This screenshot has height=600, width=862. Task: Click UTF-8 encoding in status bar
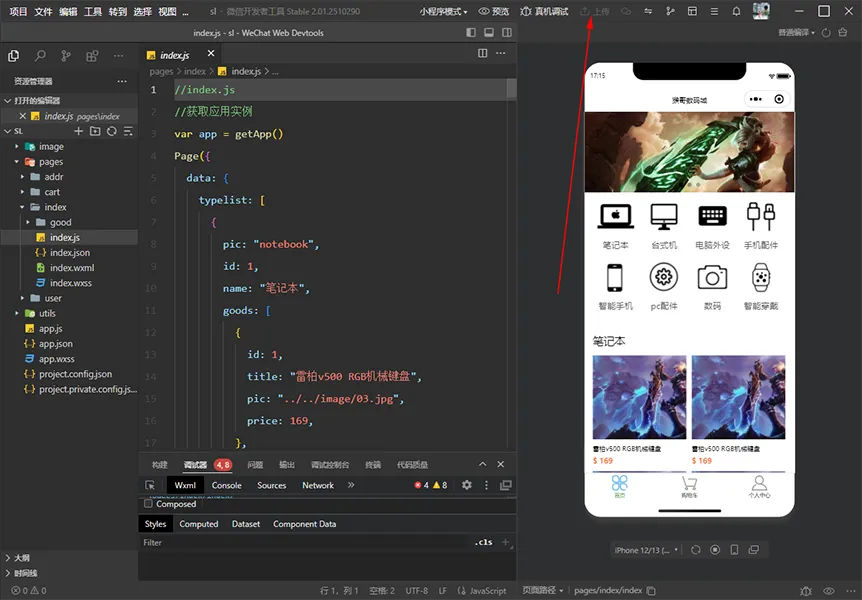[417, 591]
